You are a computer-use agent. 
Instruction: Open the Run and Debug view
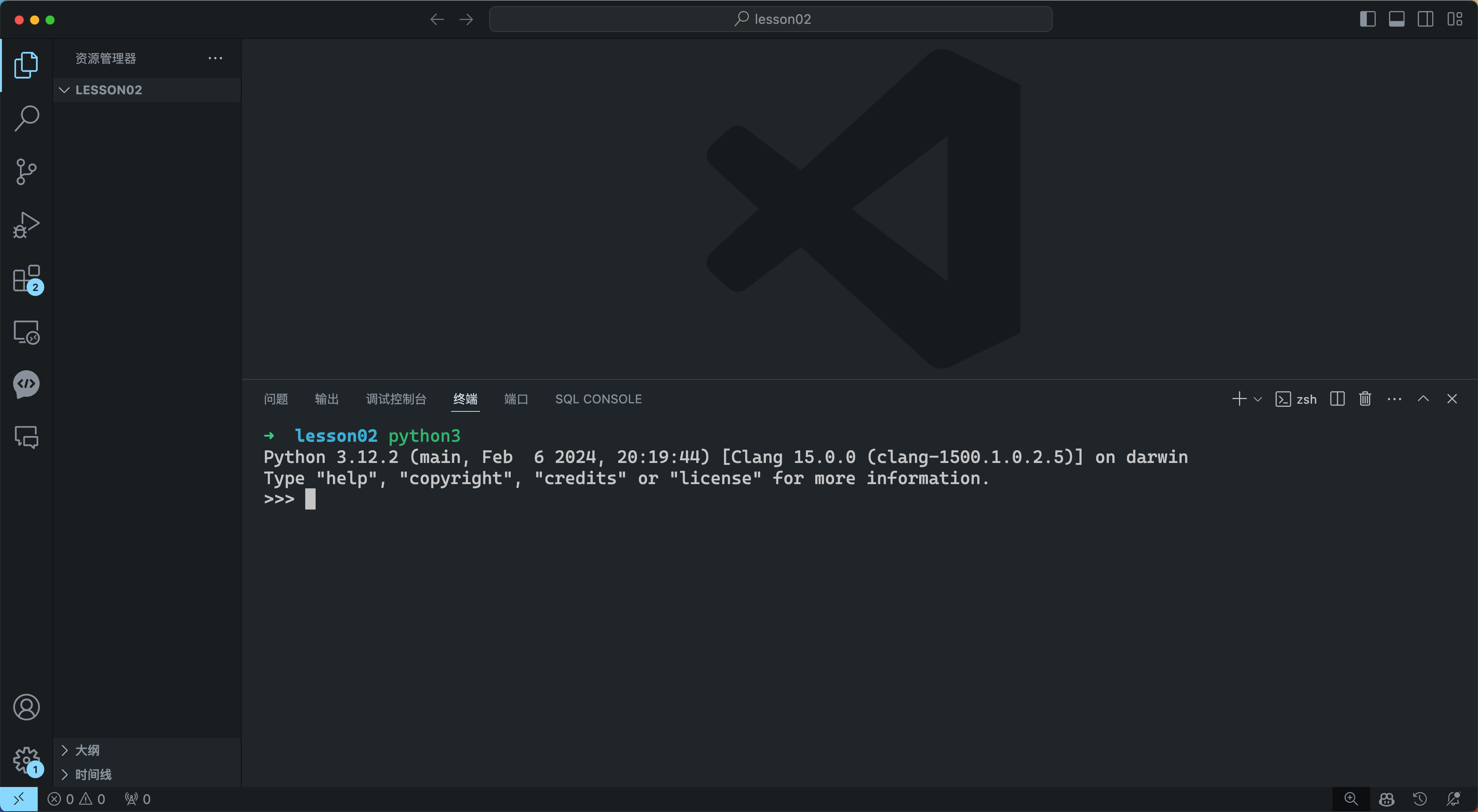tap(27, 225)
